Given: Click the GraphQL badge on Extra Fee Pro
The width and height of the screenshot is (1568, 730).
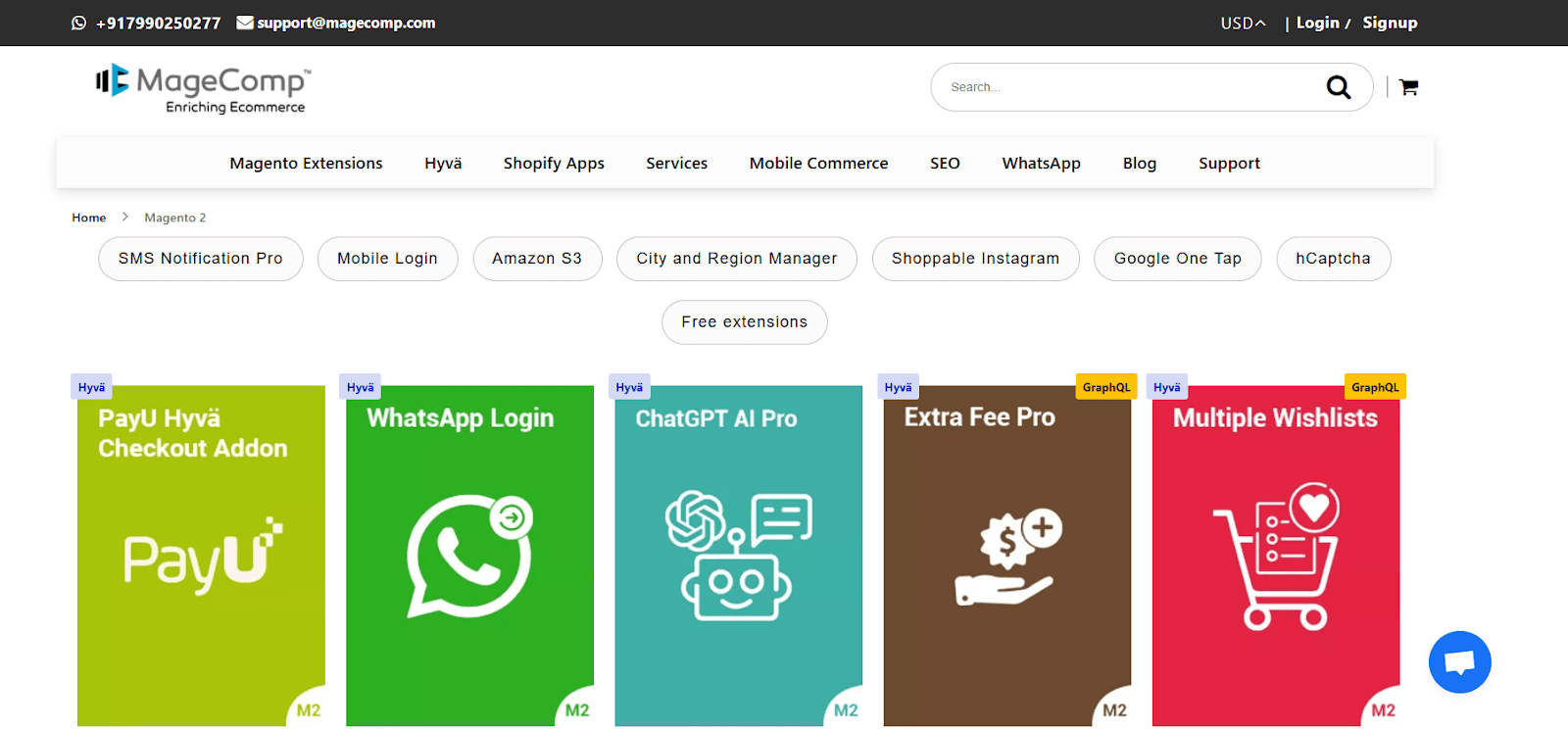Looking at the screenshot, I should point(1106,387).
